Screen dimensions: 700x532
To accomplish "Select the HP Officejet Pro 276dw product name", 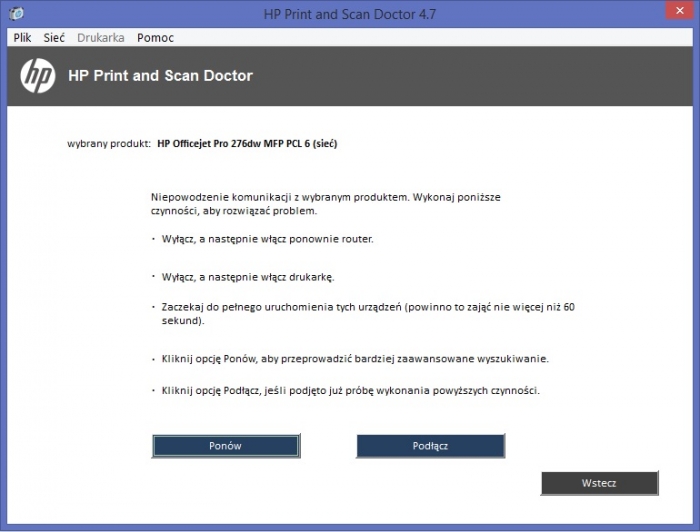I will pos(247,144).
